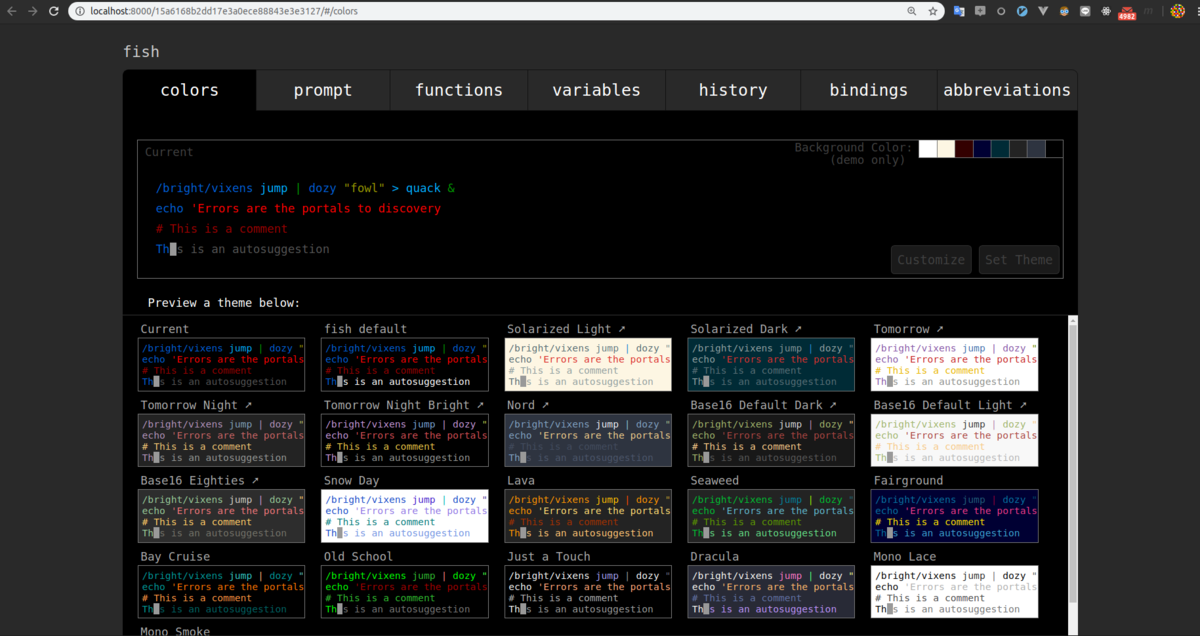
Task: Follow the Tomorrow theme external link arrow
Action: tap(940, 329)
